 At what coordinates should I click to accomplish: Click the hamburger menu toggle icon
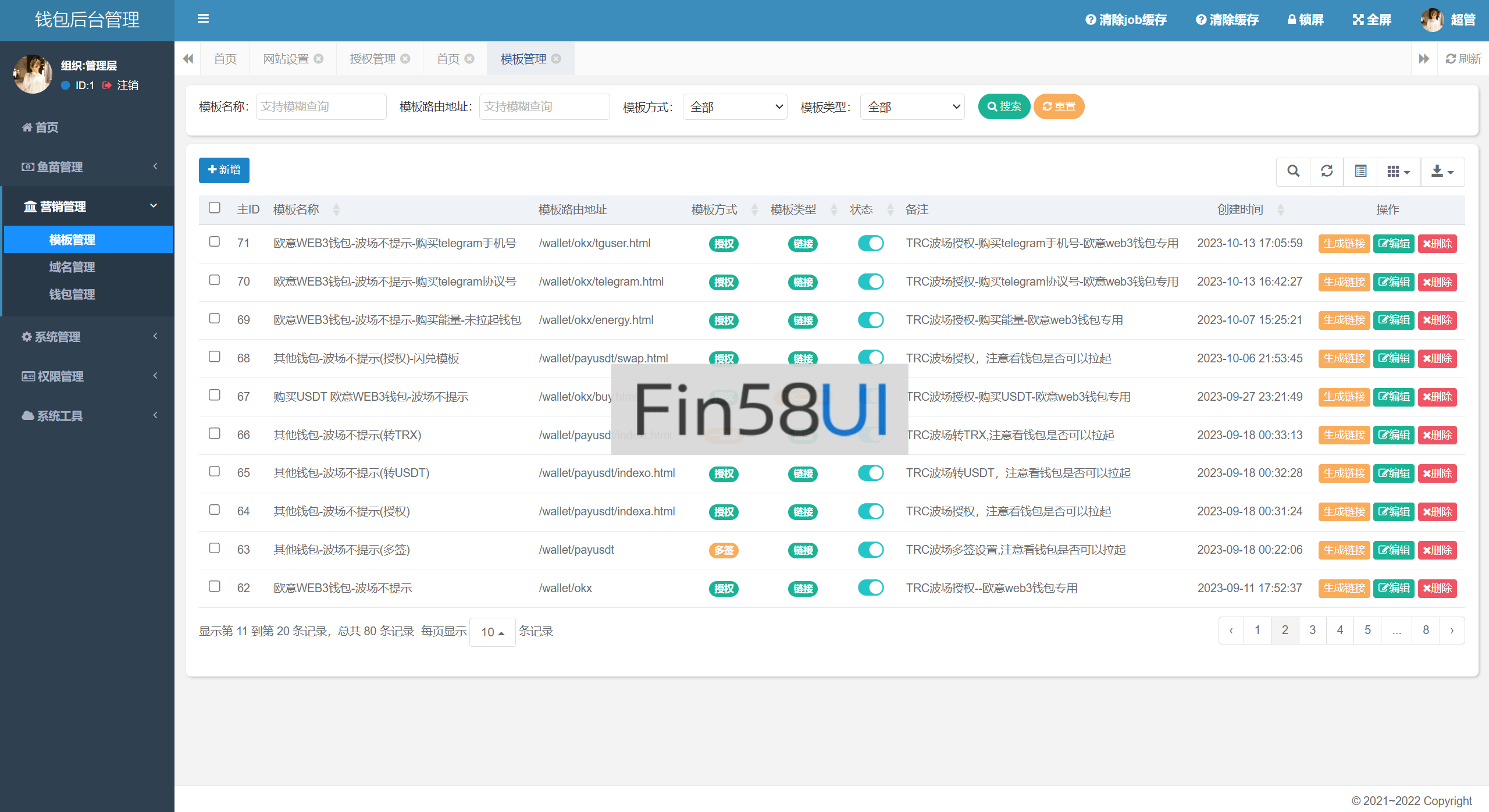(x=203, y=19)
